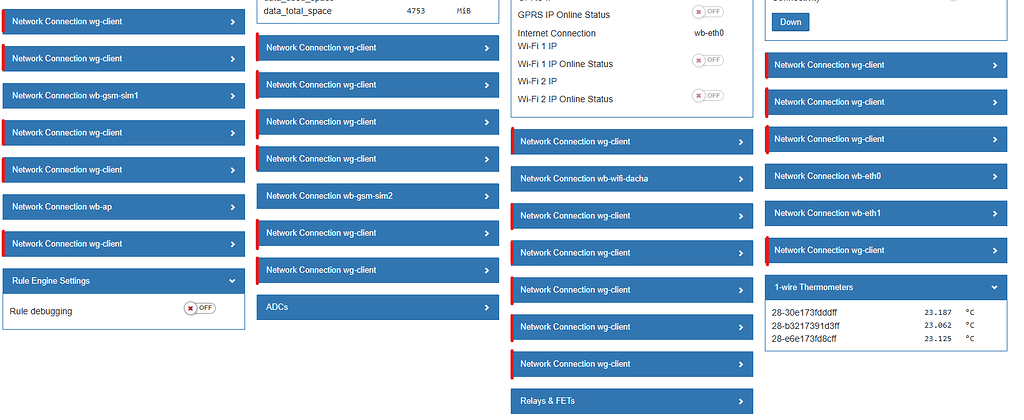This screenshot has width=1024, height=420.
Task: Collapse the 1-wire Thermometers panel chevron
Action: (995, 287)
